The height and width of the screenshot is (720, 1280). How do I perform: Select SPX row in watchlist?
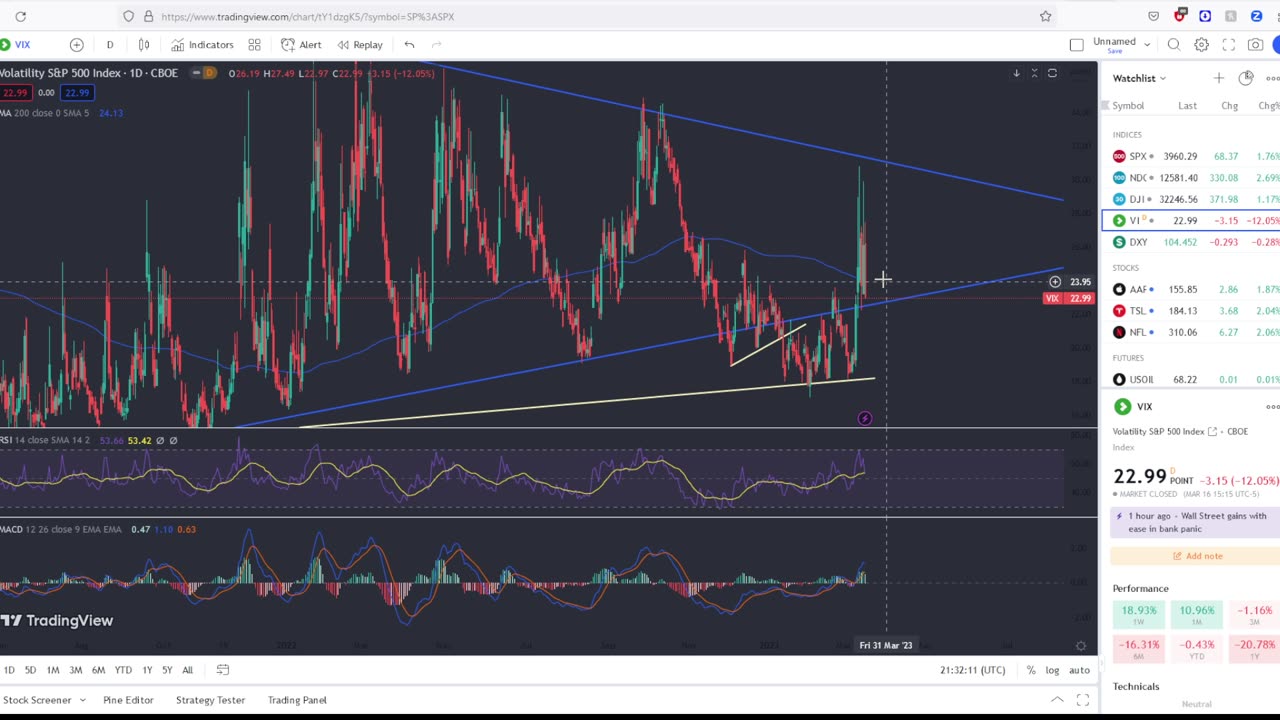pyautogui.click(x=1191, y=156)
